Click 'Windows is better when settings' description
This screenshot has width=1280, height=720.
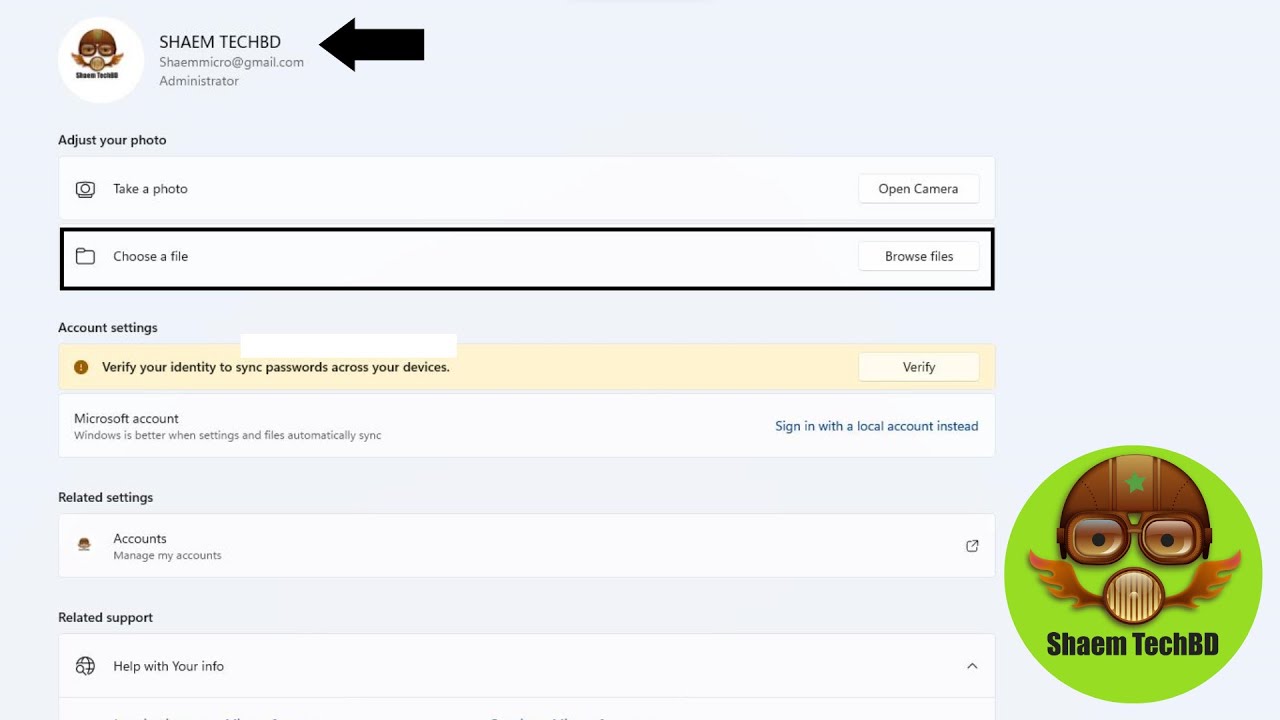click(x=227, y=436)
